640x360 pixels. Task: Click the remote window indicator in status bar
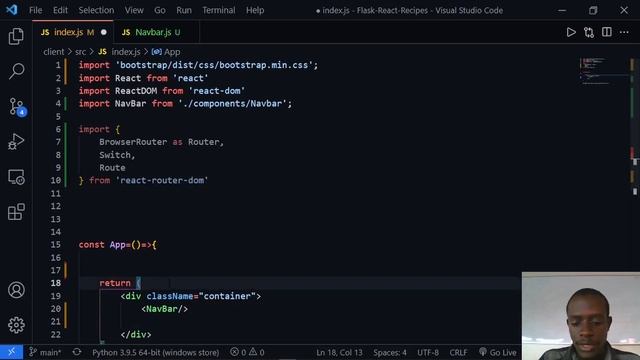(11, 352)
